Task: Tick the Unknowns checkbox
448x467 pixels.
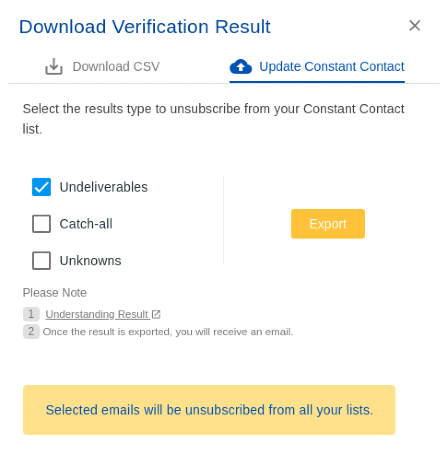Action: (41, 260)
